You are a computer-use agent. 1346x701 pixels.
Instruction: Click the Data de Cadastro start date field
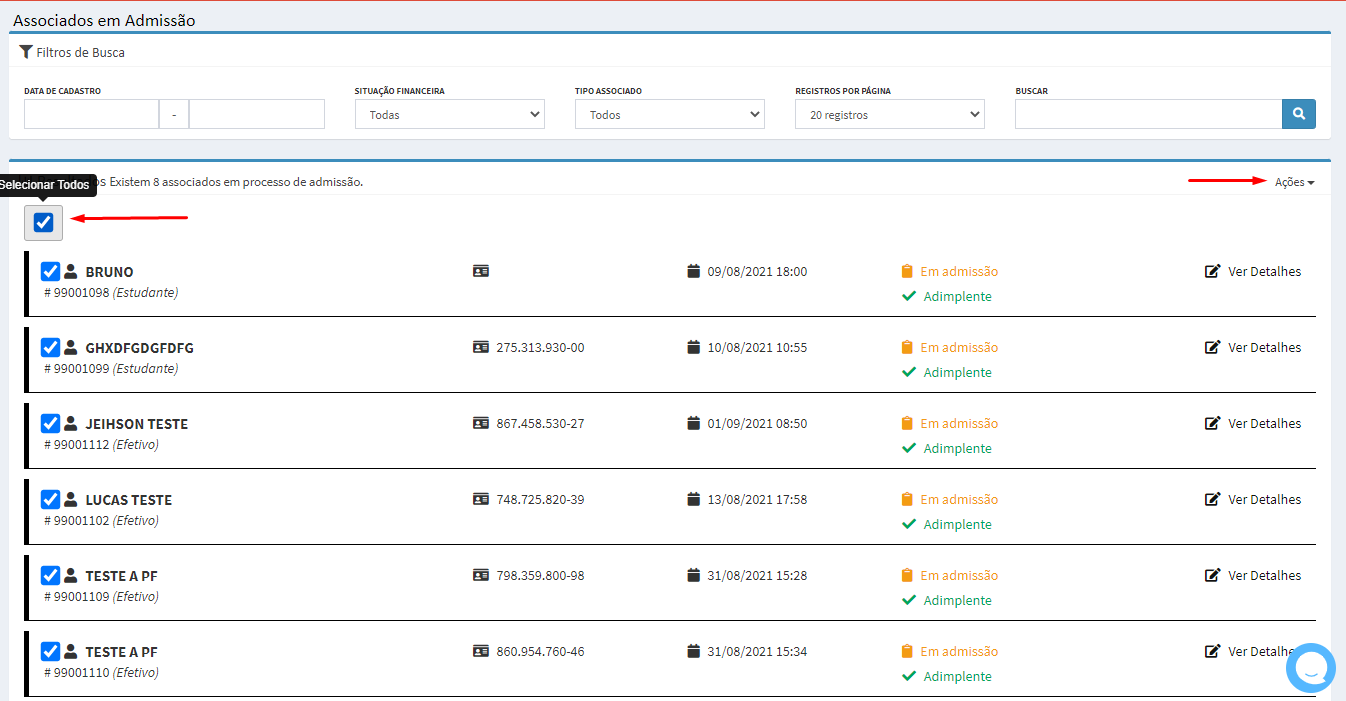coord(91,114)
